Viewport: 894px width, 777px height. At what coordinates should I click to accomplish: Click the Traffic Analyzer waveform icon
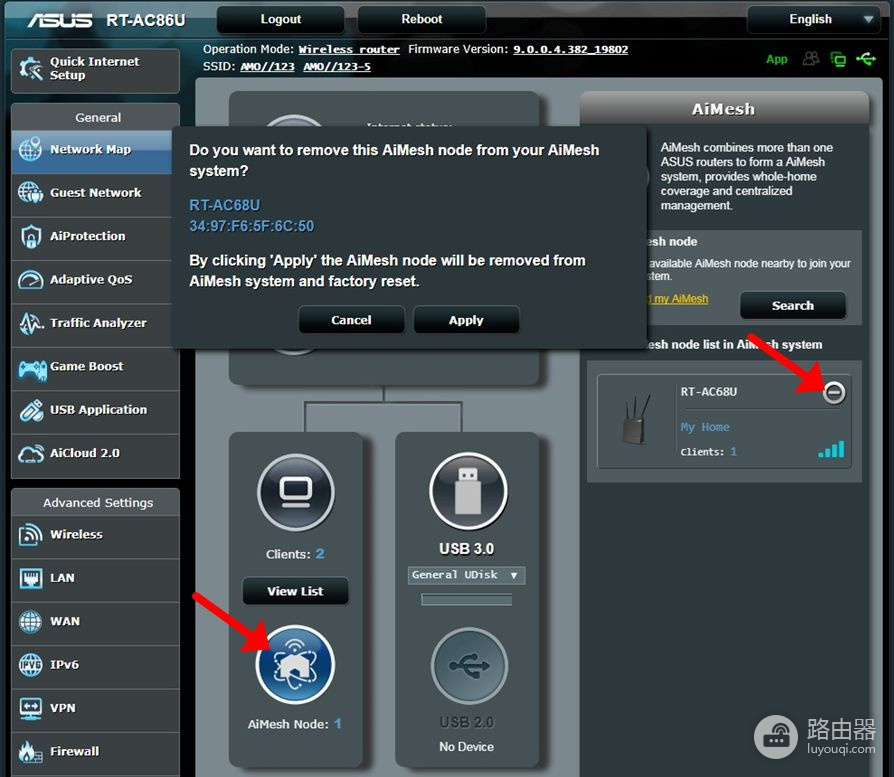(31, 323)
